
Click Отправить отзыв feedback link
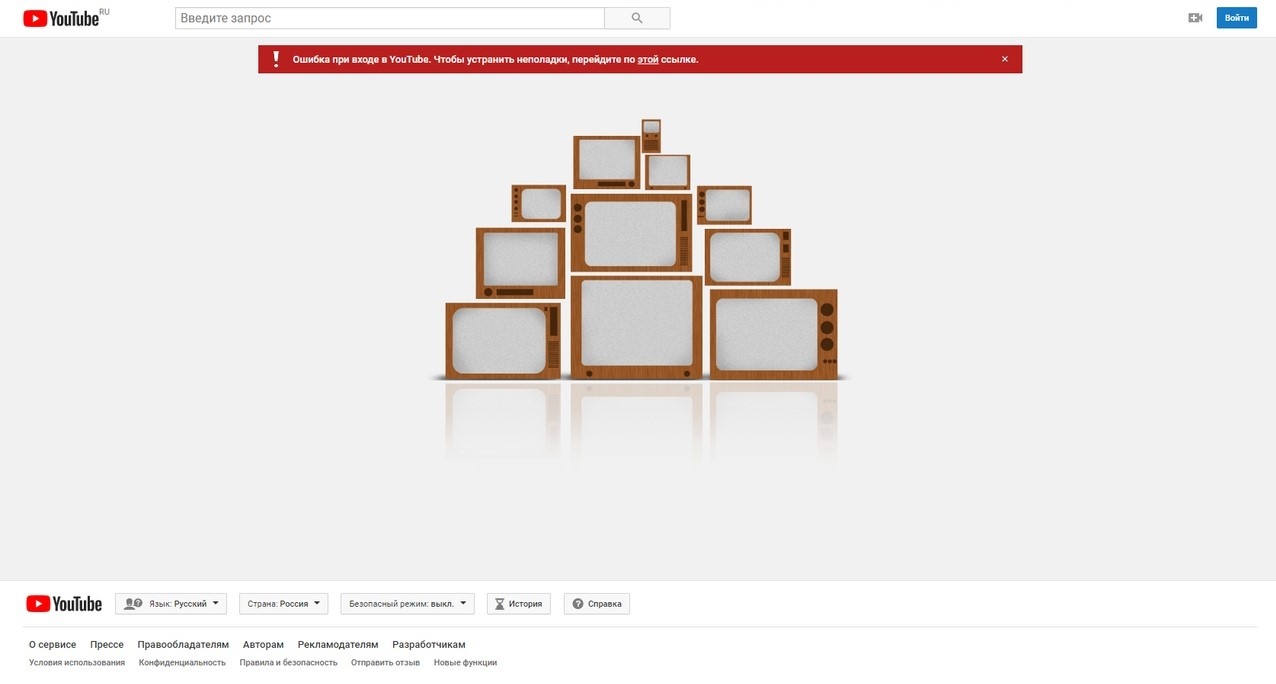pos(385,663)
